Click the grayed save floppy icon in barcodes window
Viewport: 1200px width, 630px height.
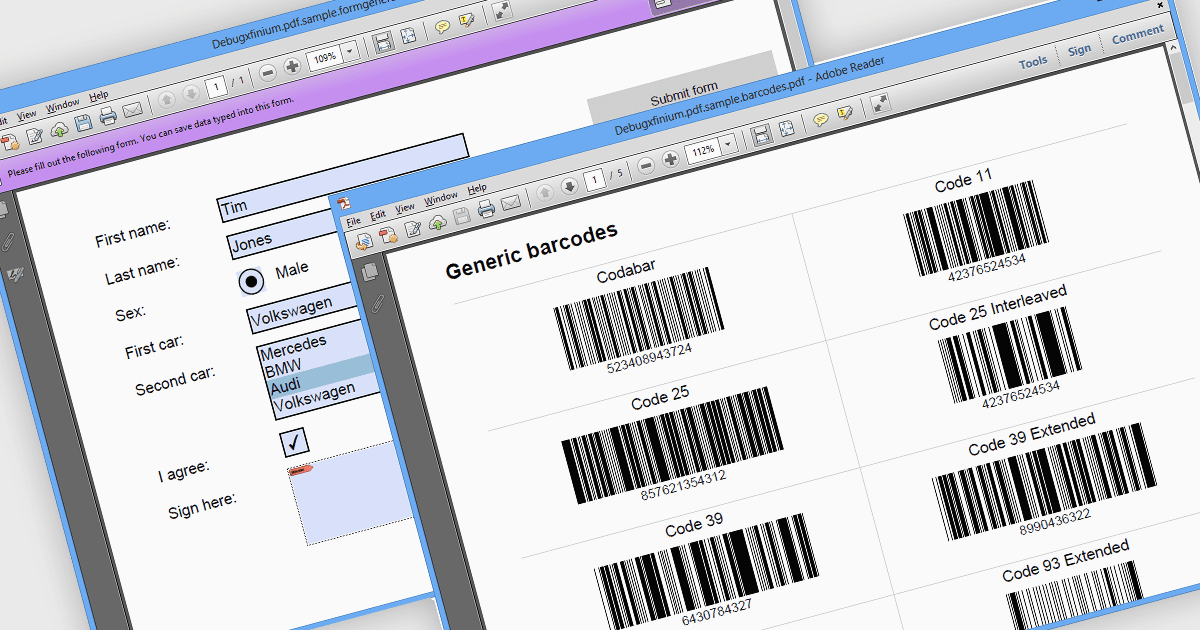tap(462, 214)
